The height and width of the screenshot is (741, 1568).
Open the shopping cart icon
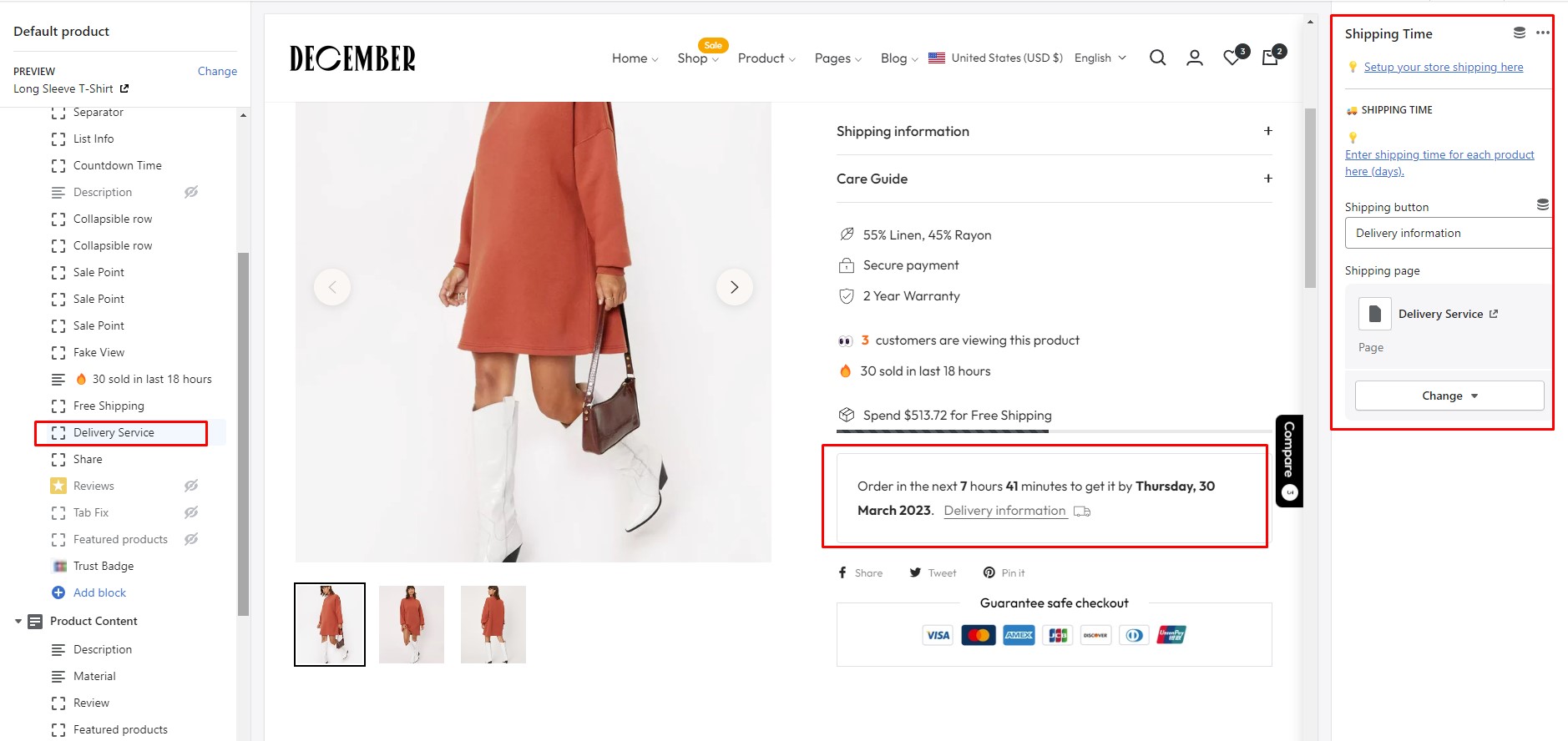[x=1270, y=58]
